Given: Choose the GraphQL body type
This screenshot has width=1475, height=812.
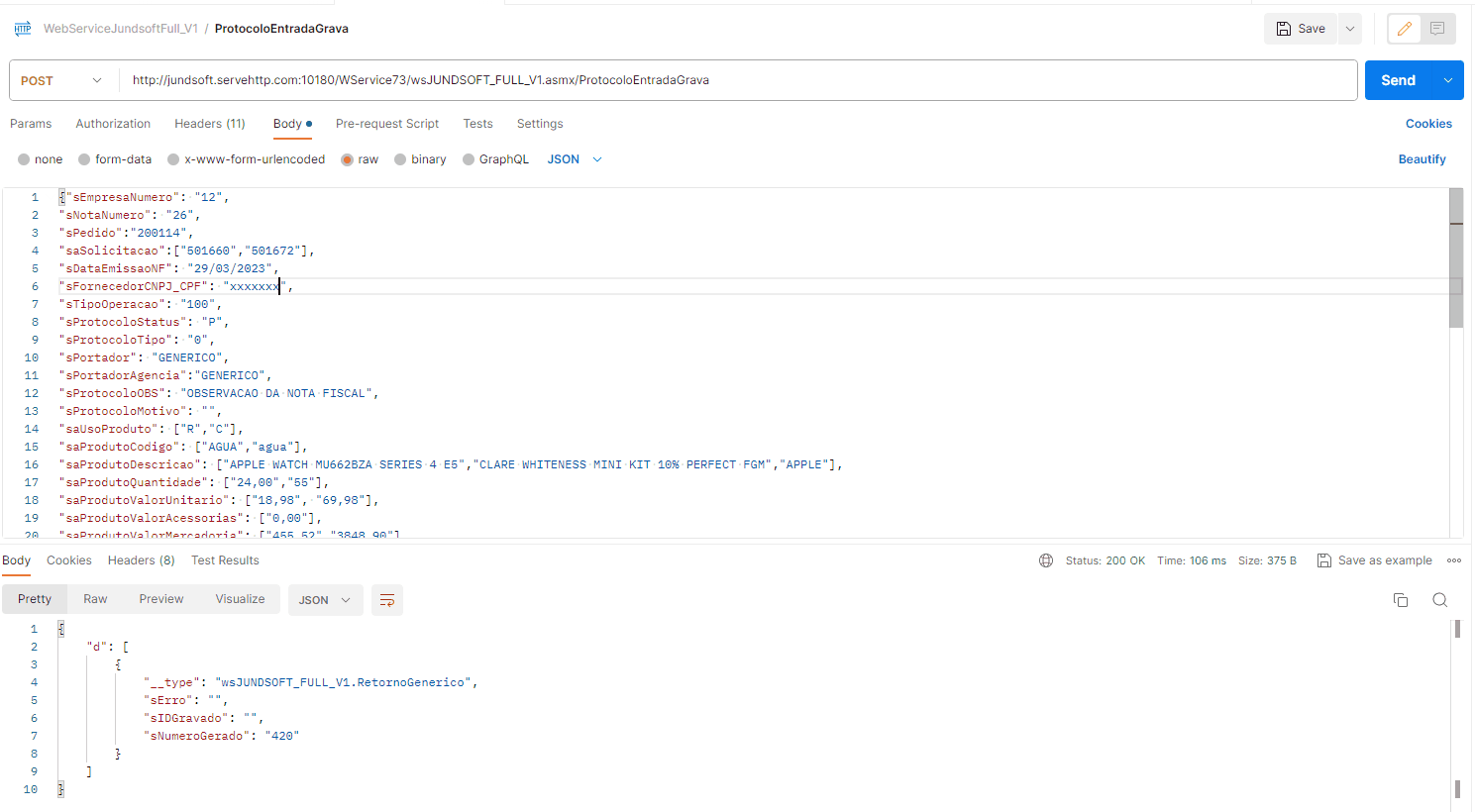Looking at the screenshot, I should pos(469,159).
